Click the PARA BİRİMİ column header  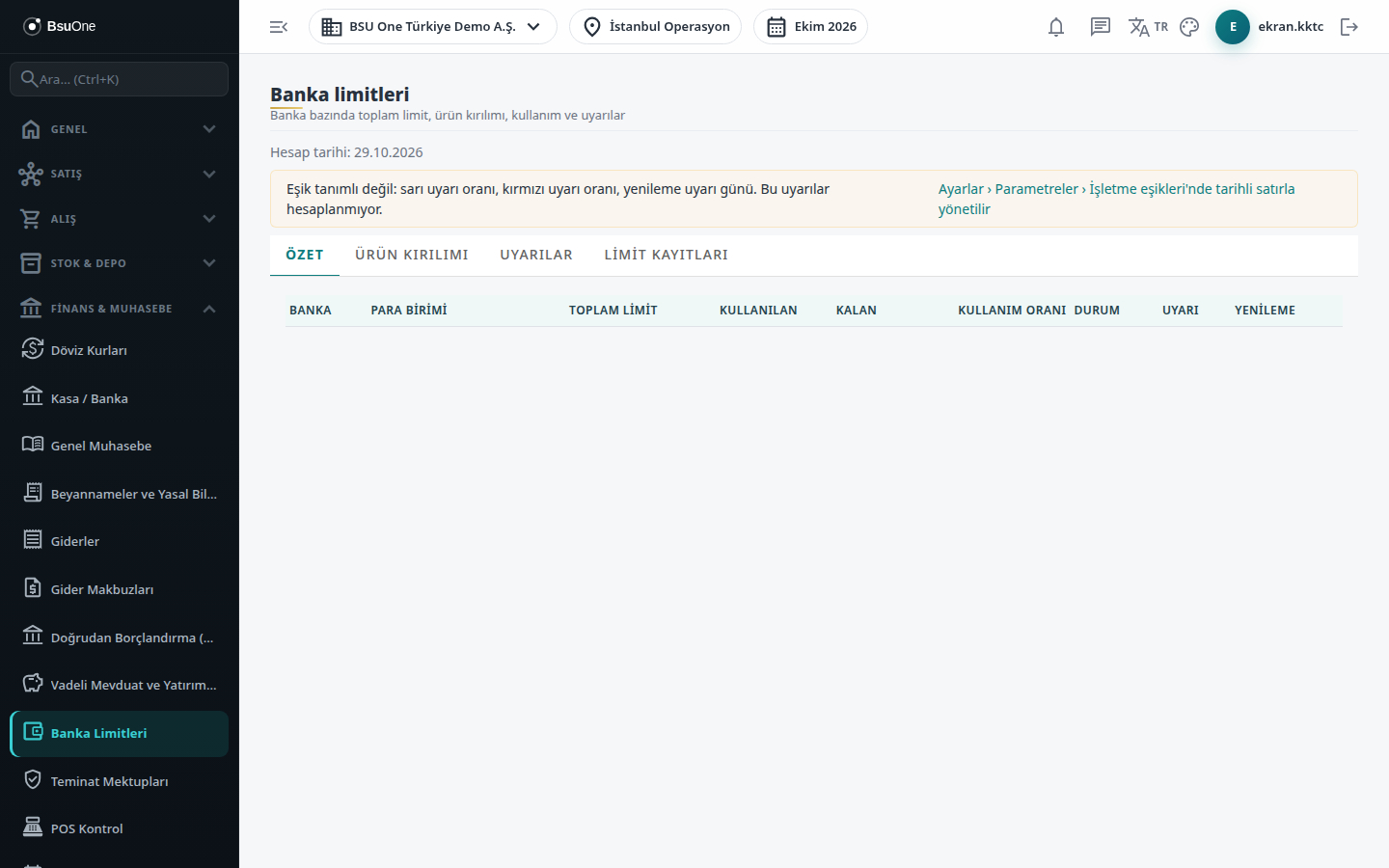(x=409, y=311)
